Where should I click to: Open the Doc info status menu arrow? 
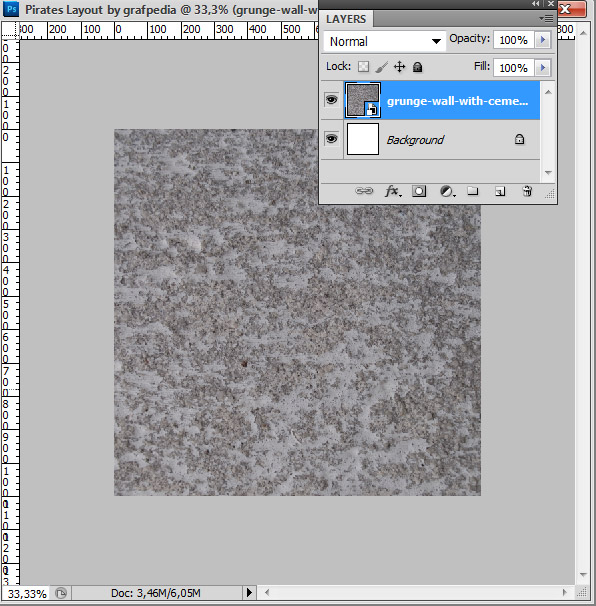pos(249,592)
